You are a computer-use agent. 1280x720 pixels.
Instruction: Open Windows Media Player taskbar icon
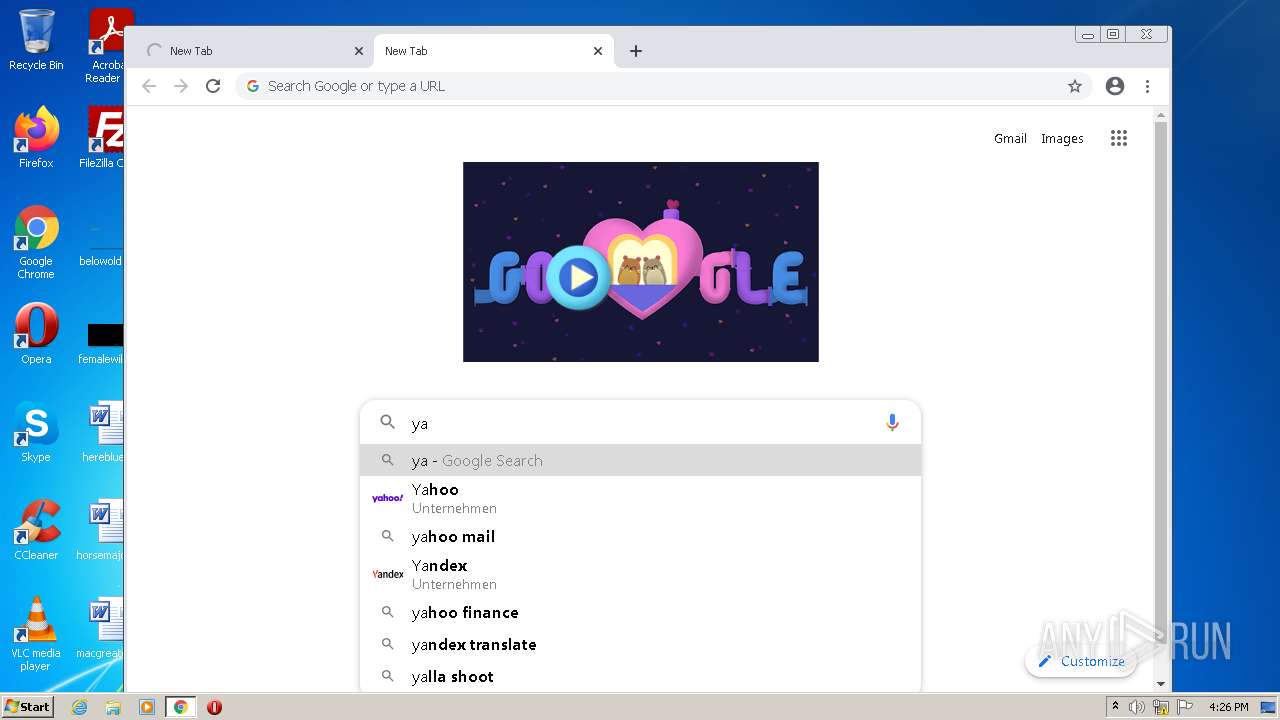coord(147,707)
